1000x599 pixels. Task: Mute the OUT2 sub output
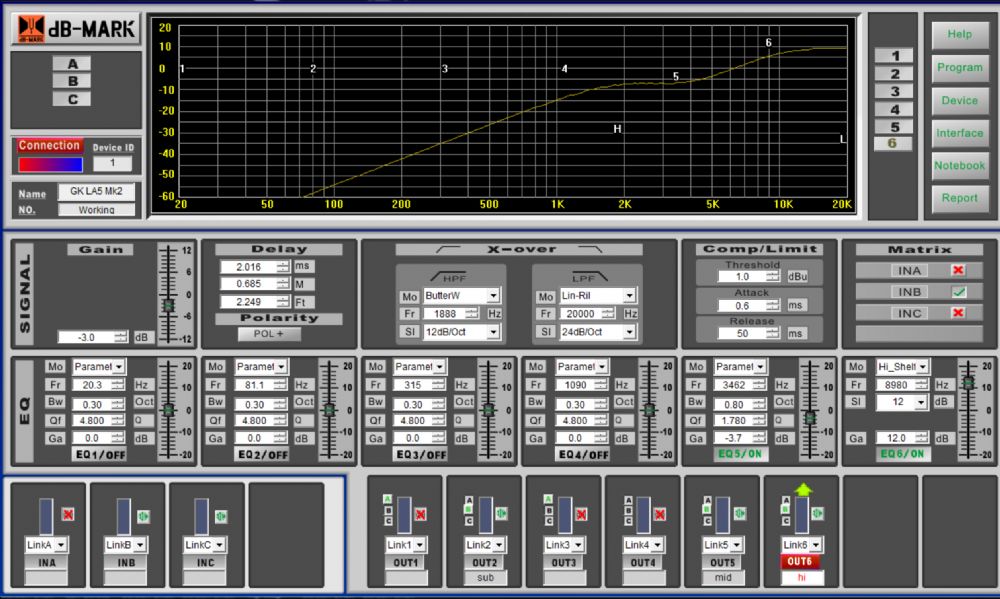[x=500, y=514]
